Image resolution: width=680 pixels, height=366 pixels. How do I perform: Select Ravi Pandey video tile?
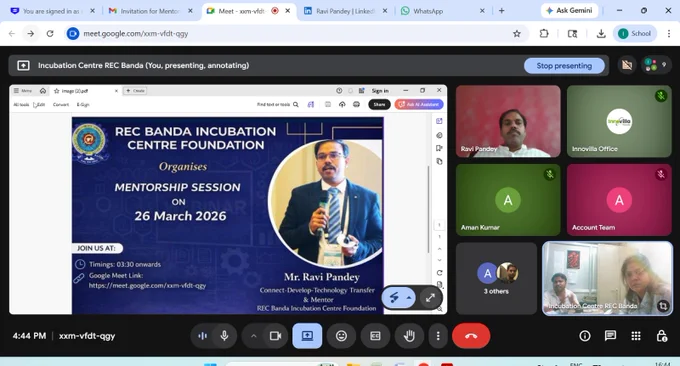click(x=508, y=121)
